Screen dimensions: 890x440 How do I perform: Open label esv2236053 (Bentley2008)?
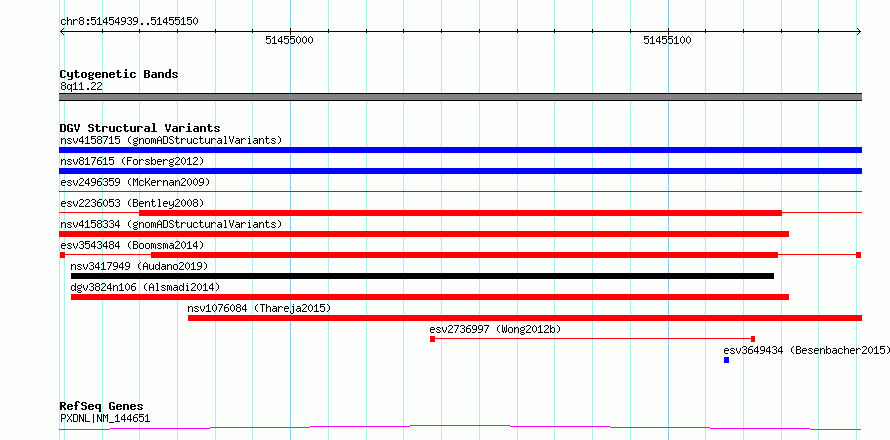click(132, 203)
